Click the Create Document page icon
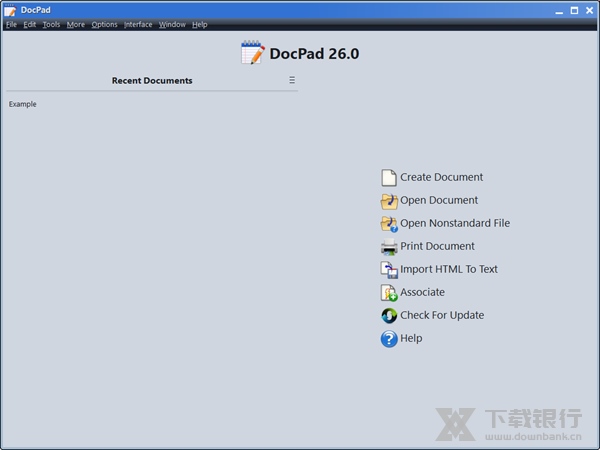Image resolution: width=600 pixels, height=450 pixels. pyautogui.click(x=389, y=178)
